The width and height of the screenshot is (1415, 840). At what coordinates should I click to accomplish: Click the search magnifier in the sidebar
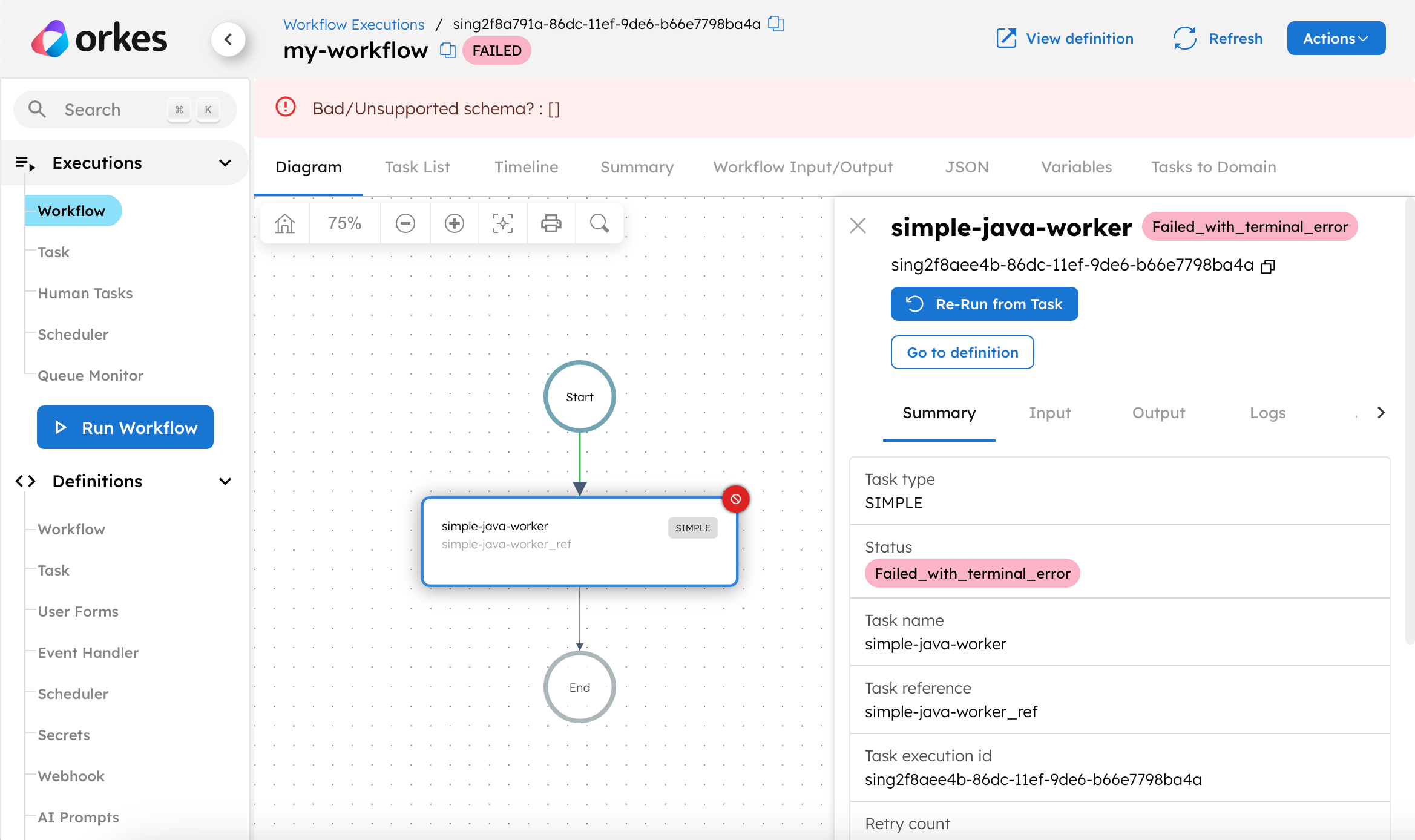(38, 109)
